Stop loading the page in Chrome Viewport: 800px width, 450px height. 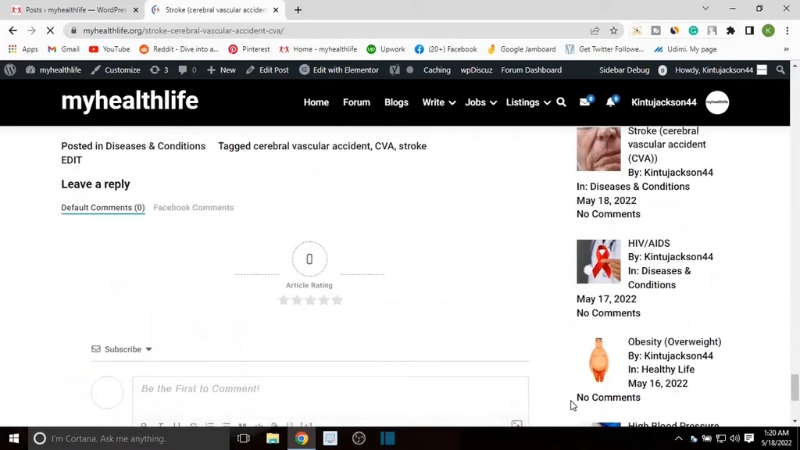(x=50, y=31)
